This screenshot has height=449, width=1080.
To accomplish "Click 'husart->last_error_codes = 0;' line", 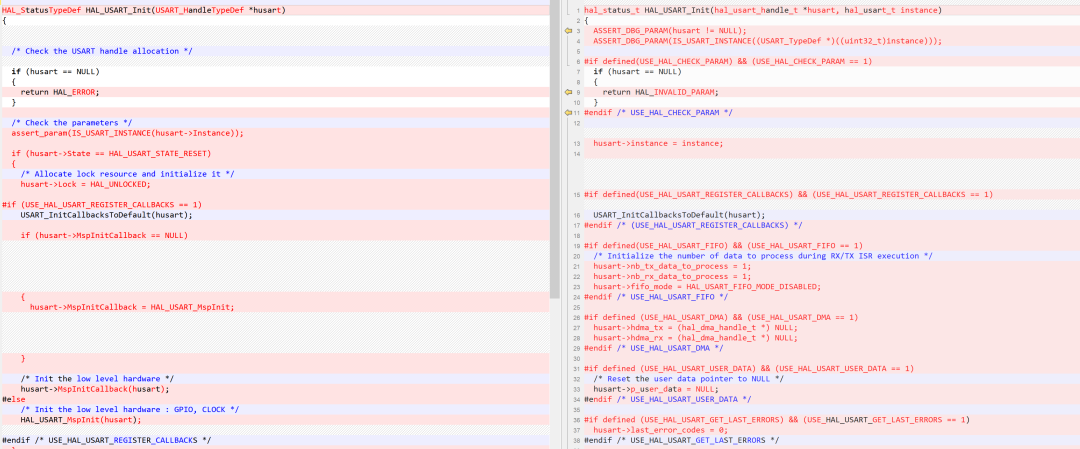I will click(661, 430).
